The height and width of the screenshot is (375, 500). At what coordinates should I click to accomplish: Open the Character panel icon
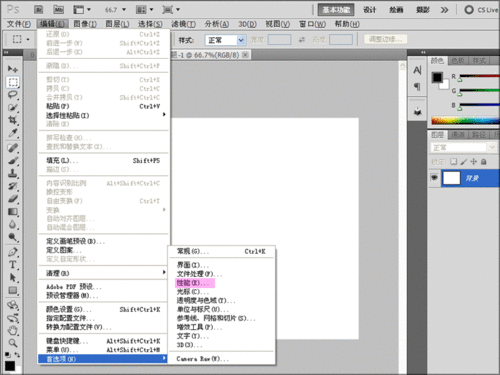click(x=417, y=70)
